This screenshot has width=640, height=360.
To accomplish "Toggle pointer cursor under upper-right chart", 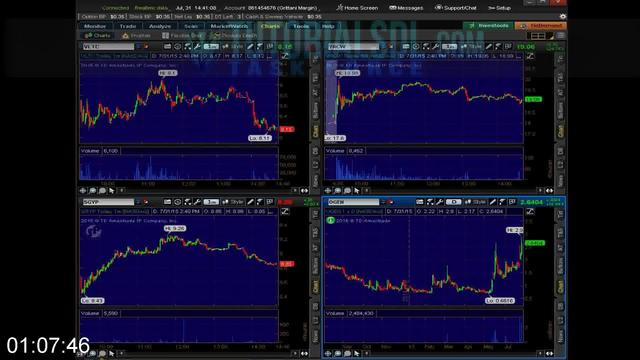I will click(356, 191).
